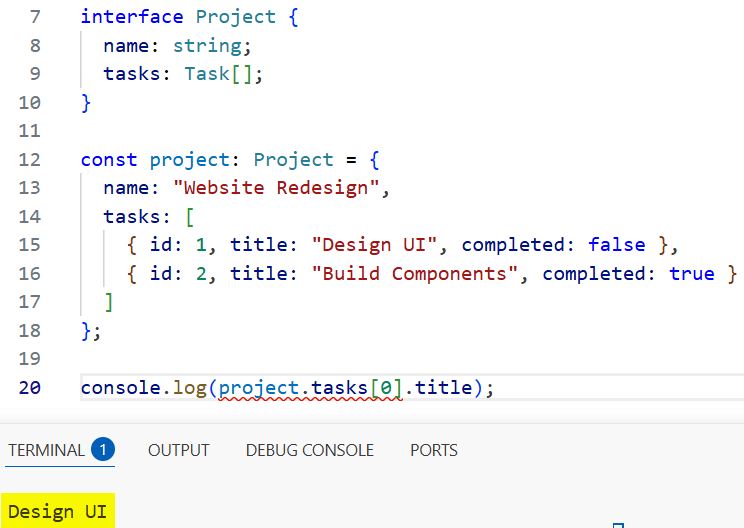Click the underlined 'project.tasks[0]' expression
The height and width of the screenshot is (528, 744).
310,389
